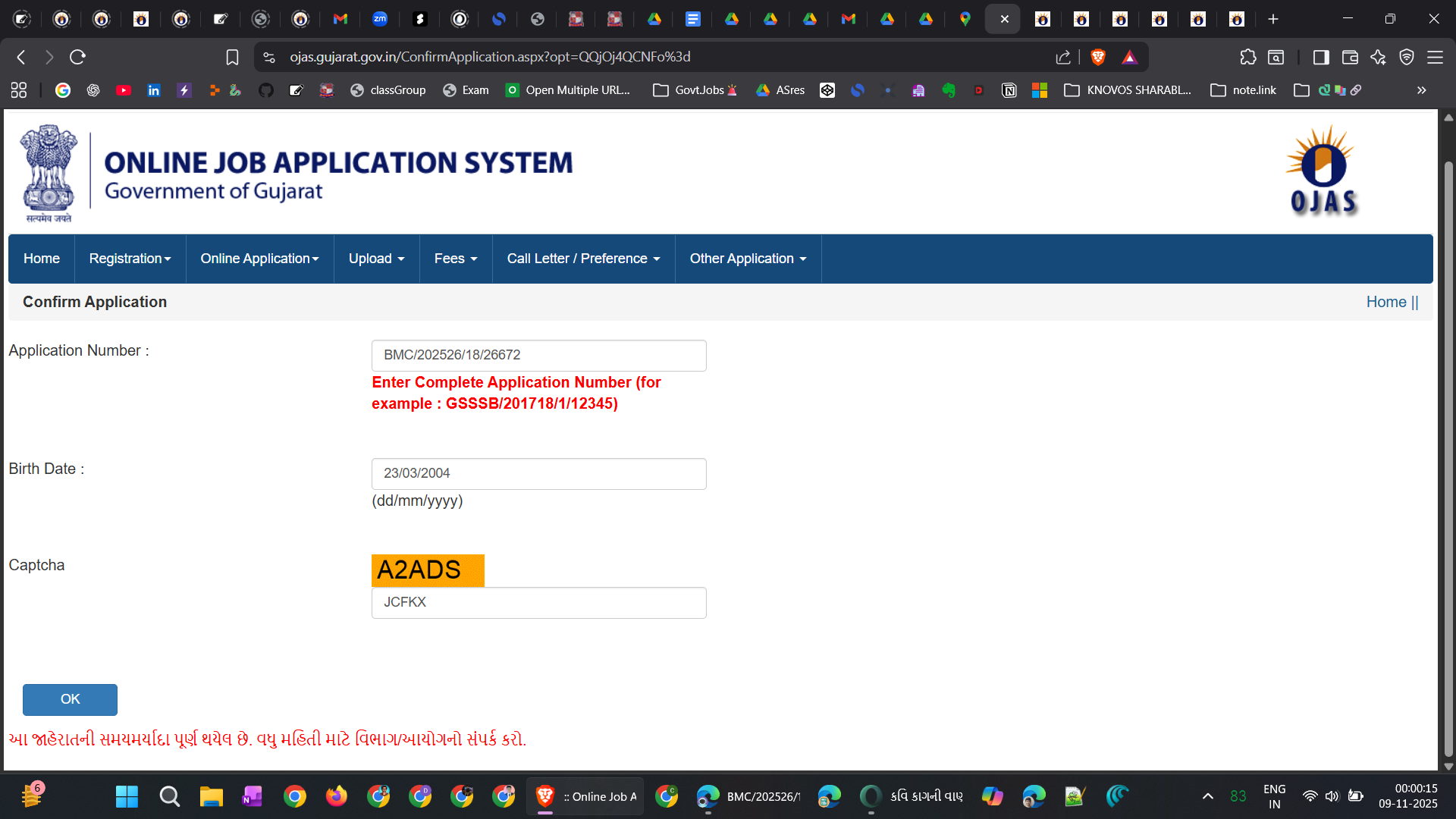Open the YouTube bookmark icon
This screenshot has height=819, width=1456.
(123, 90)
